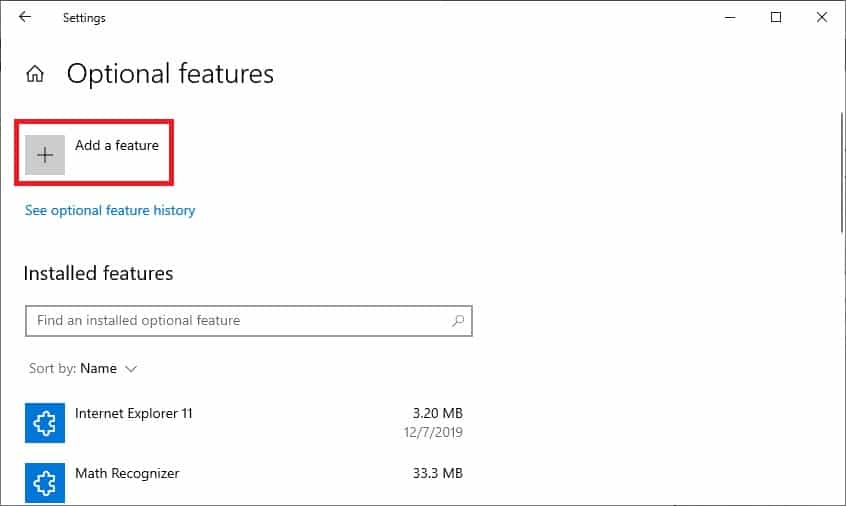Open the Sort by Name dropdown

[83, 368]
